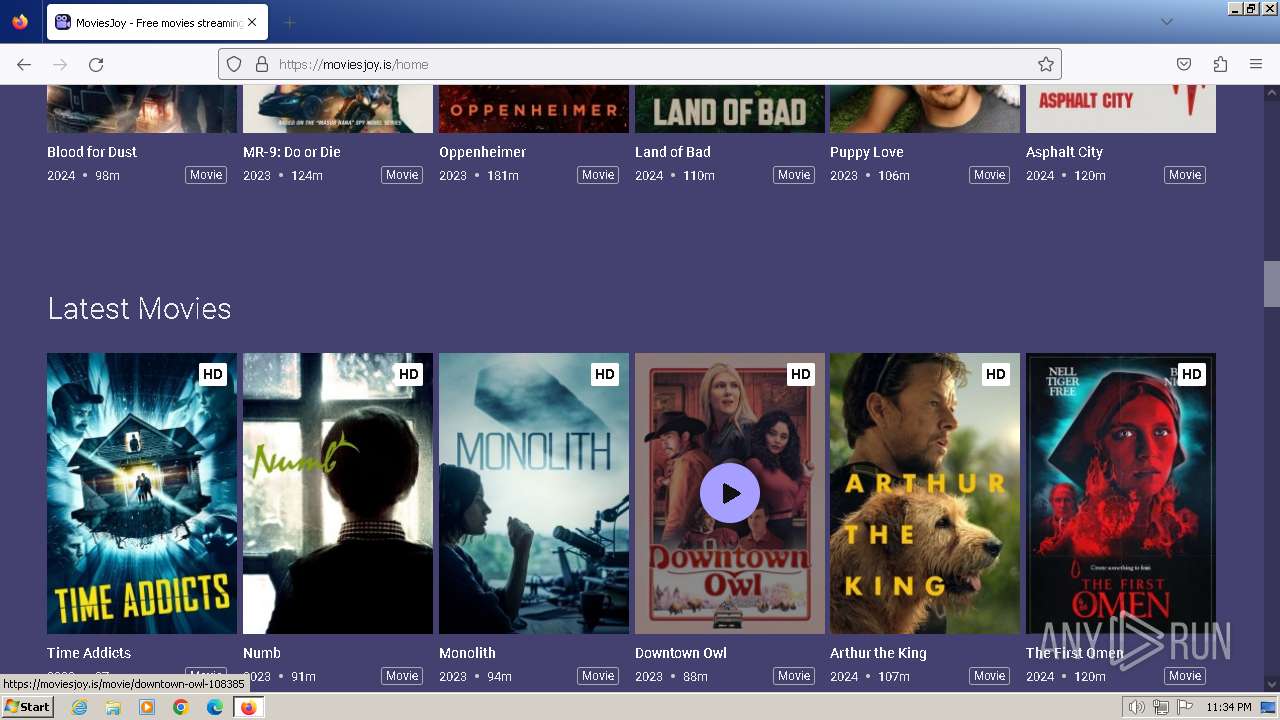1280x720 pixels.
Task: Open a new tab with the plus icon
Action: coord(289,22)
